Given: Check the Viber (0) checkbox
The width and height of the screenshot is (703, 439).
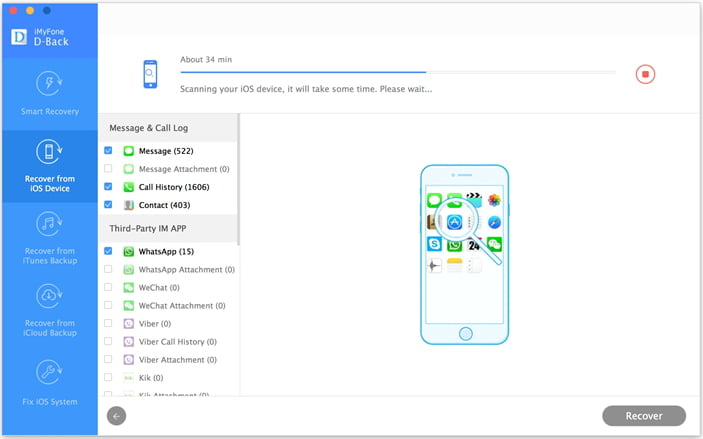Looking at the screenshot, I should click(x=108, y=323).
